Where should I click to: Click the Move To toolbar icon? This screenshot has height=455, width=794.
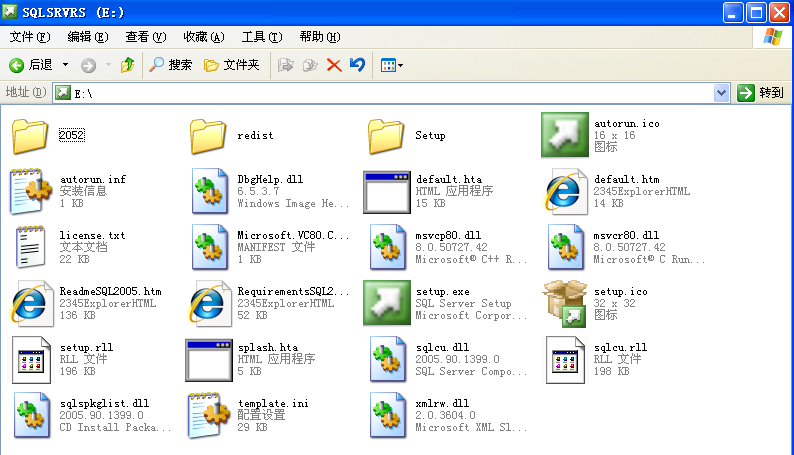[286, 65]
